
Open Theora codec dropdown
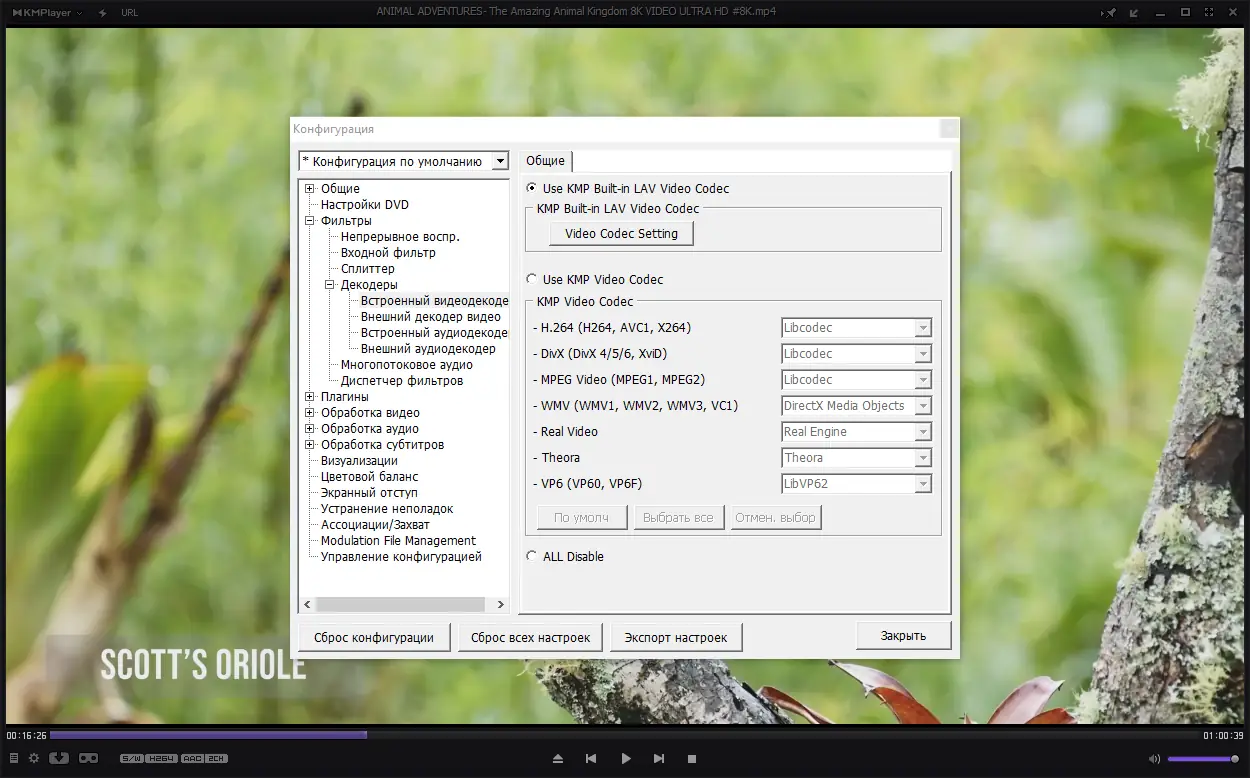pyautogui.click(x=856, y=458)
